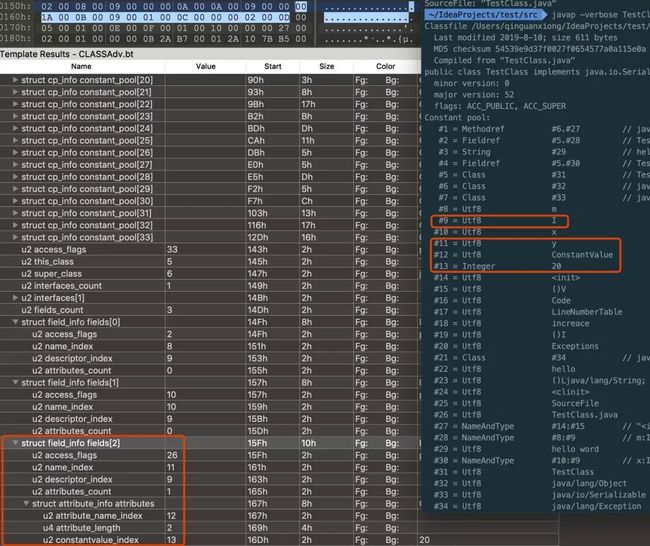Click the highlighted 1A hex byte
This screenshot has width=650, height=546.
coord(47,17)
